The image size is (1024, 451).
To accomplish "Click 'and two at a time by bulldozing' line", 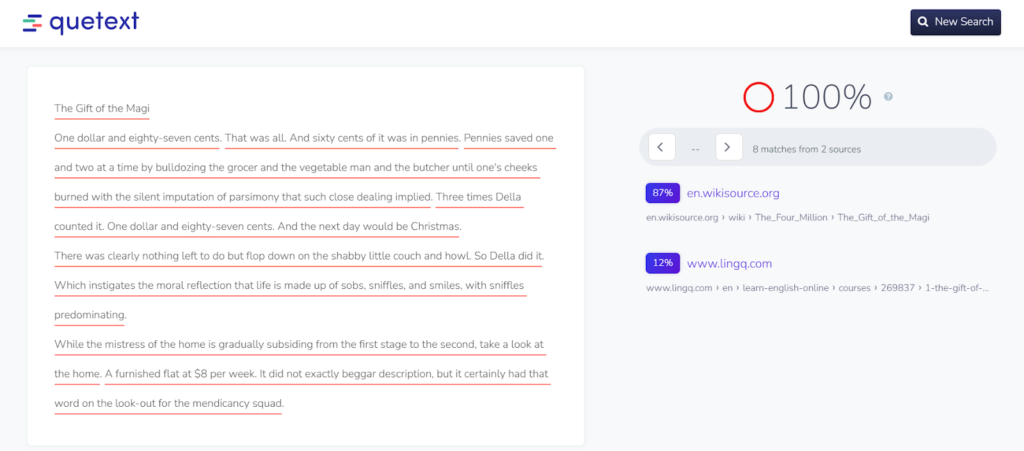I will point(296,168).
